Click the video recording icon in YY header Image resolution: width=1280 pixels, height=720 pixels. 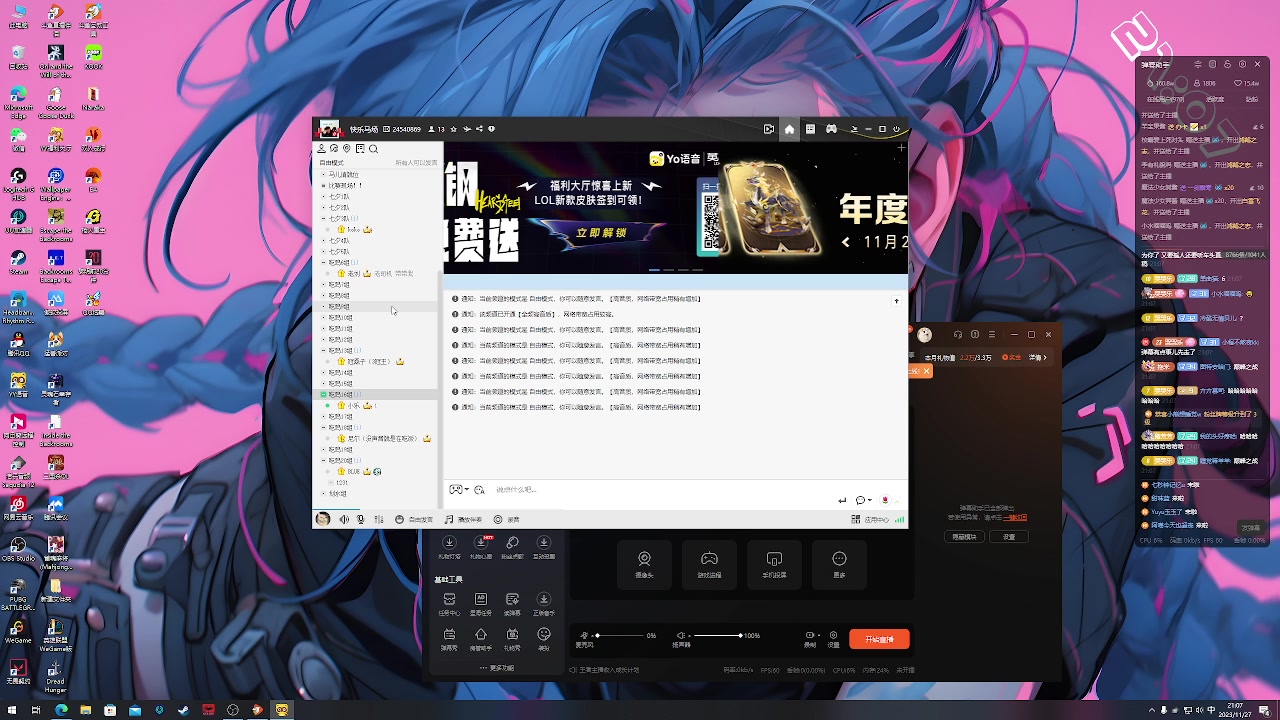coord(769,129)
